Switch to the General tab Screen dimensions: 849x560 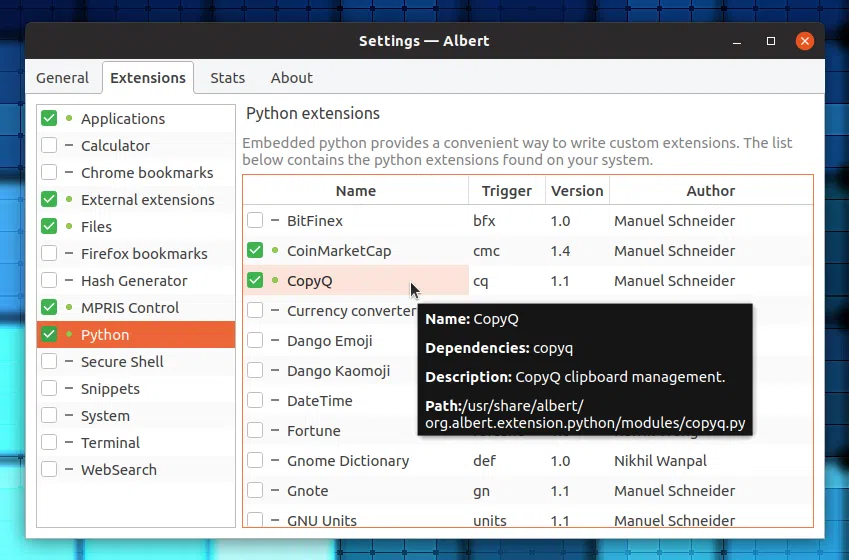(62, 78)
